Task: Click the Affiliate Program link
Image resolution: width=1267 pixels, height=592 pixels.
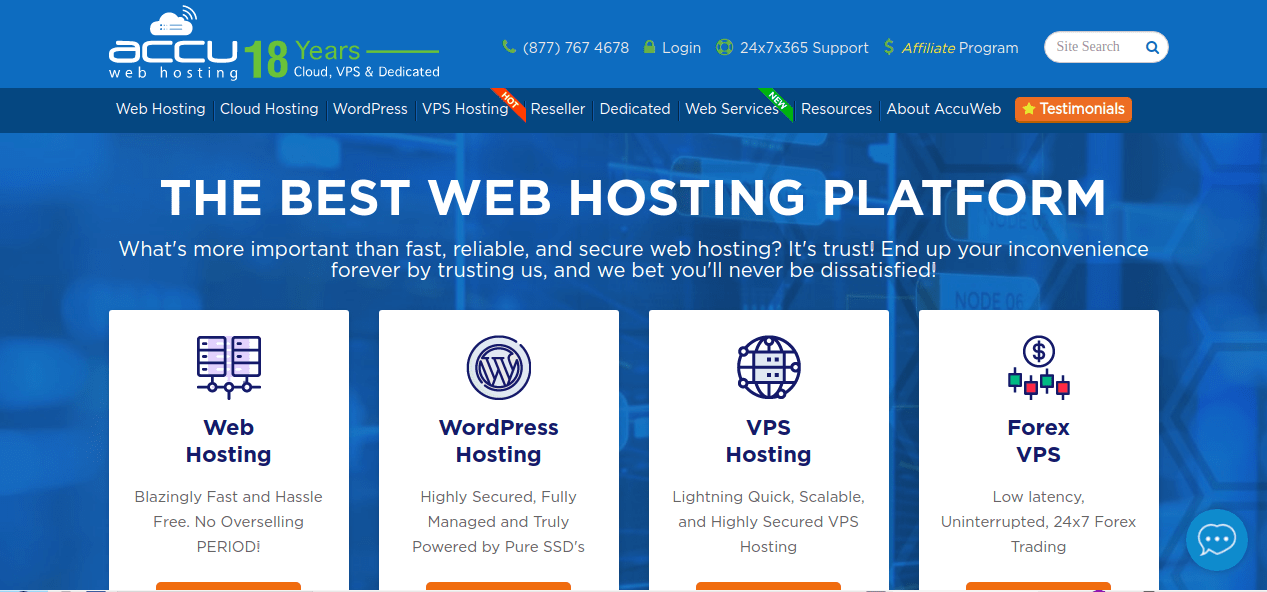Action: 960,47
